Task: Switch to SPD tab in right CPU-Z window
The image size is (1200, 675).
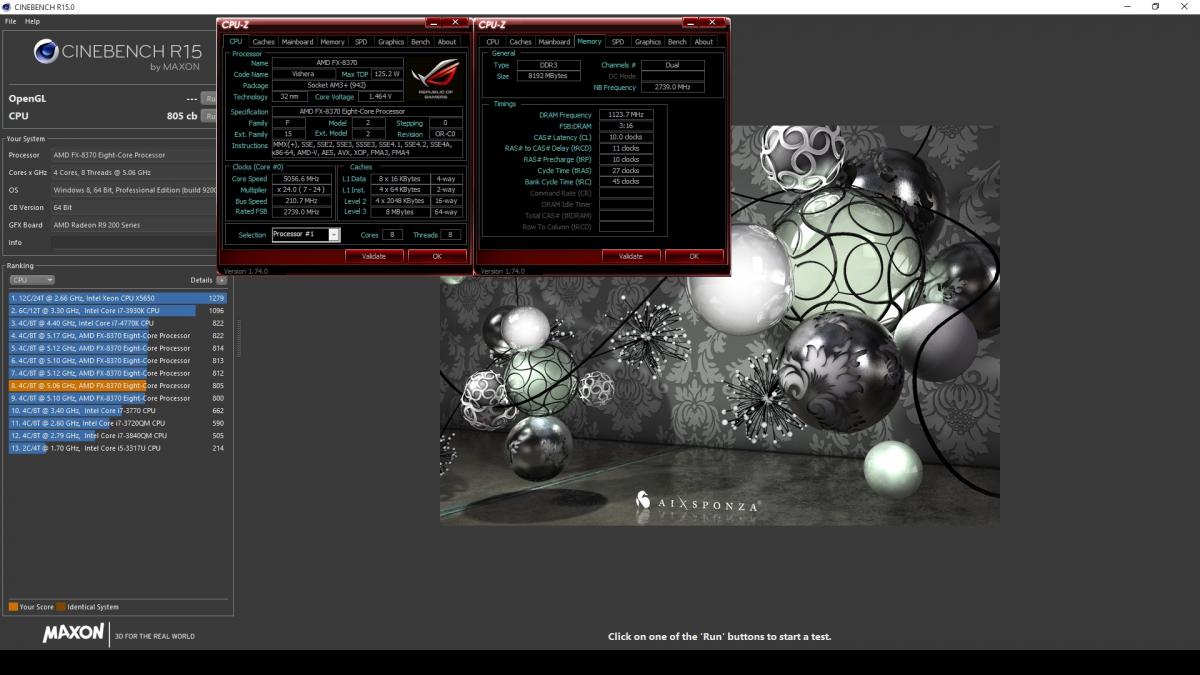Action: (x=618, y=42)
